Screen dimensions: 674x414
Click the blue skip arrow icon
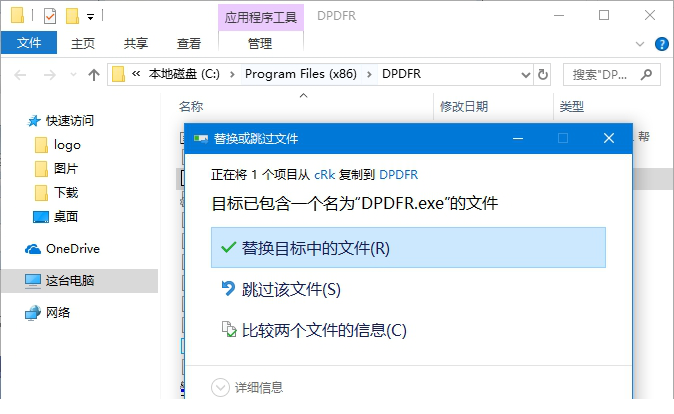[x=228, y=288]
